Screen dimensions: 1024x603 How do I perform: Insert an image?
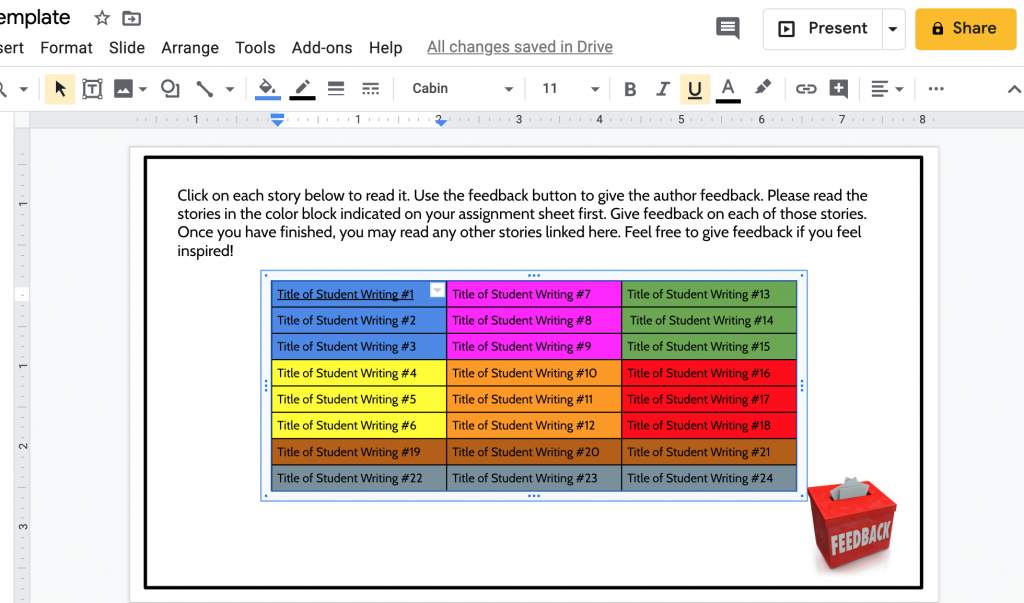123,89
